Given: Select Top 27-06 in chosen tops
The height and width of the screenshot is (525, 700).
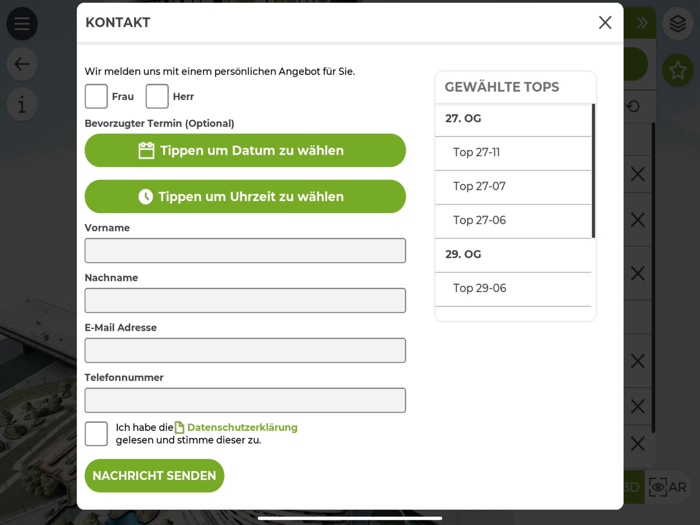Looking at the screenshot, I should (x=513, y=221).
